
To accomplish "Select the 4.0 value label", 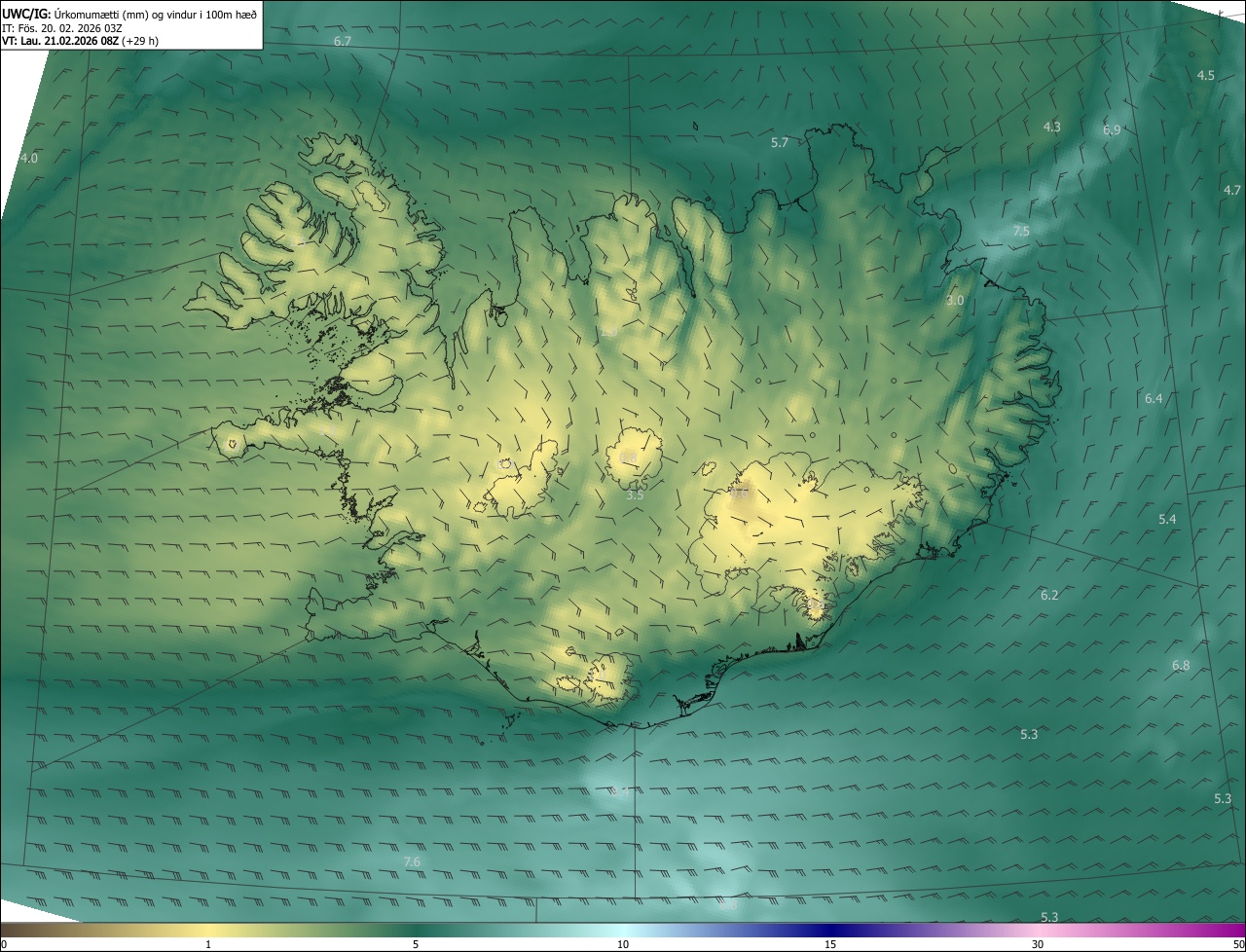I will click(x=28, y=158).
